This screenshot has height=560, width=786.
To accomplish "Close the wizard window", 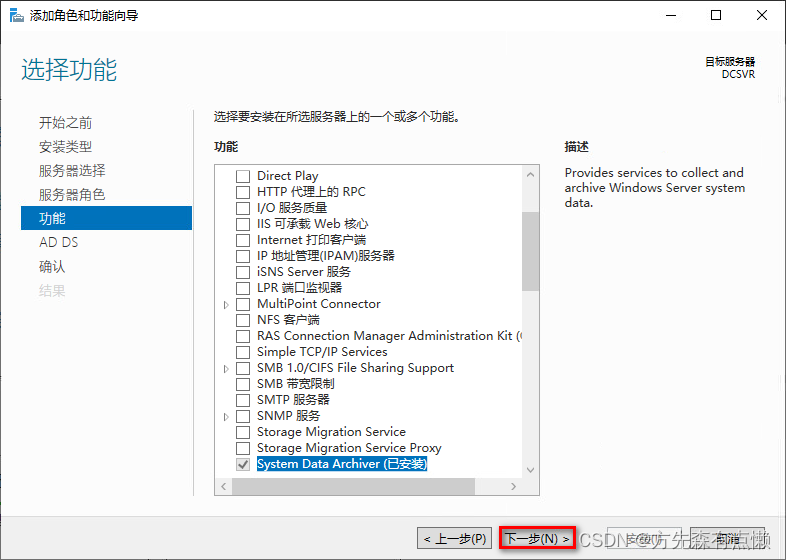I will click(762, 16).
